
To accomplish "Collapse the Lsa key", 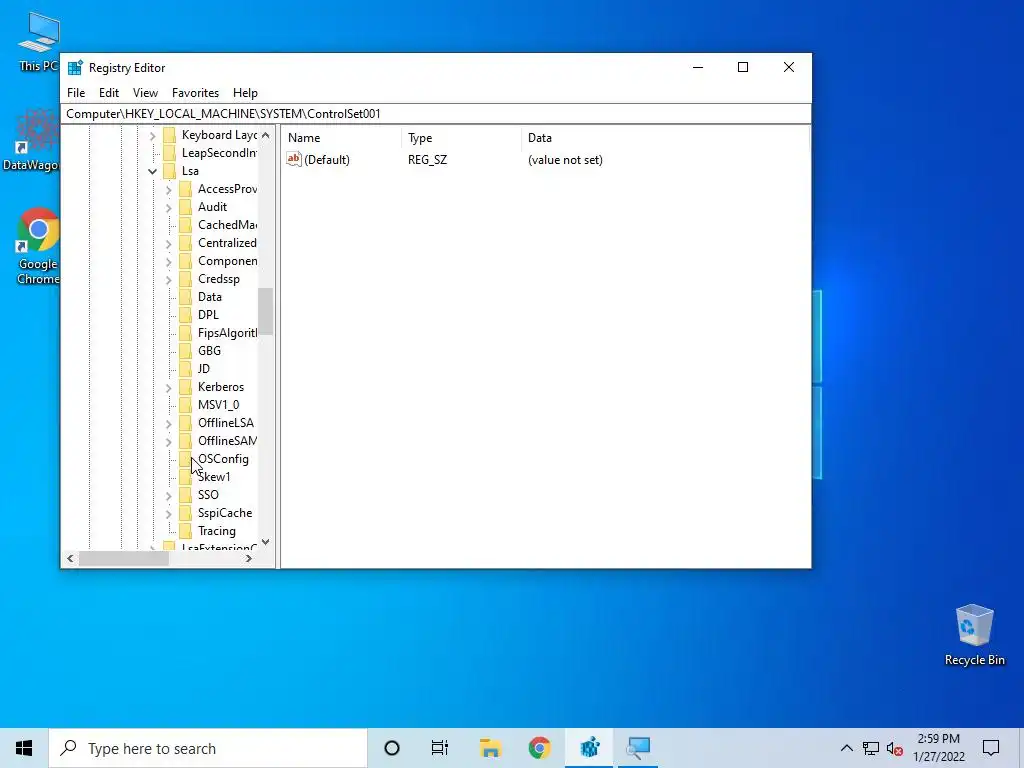I will 152,171.
